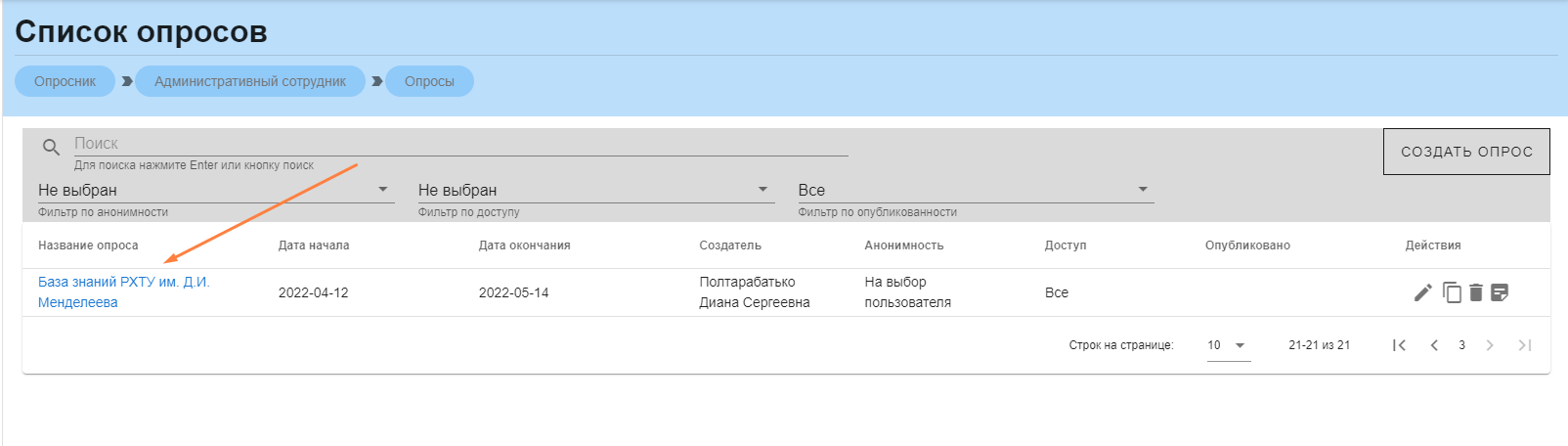Click the Опросы breadcrumb chip
Viewport: 1568px width, 446px height.
click(429, 81)
